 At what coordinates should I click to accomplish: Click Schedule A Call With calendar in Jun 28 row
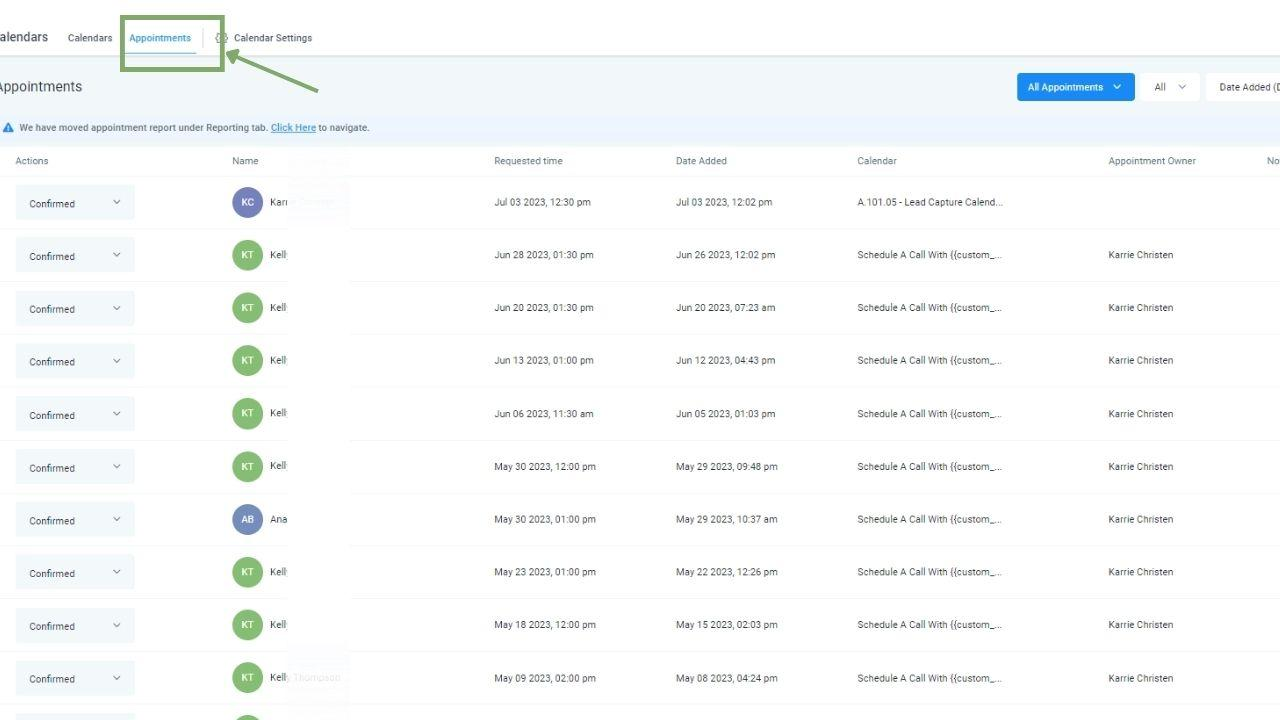pyautogui.click(x=930, y=255)
